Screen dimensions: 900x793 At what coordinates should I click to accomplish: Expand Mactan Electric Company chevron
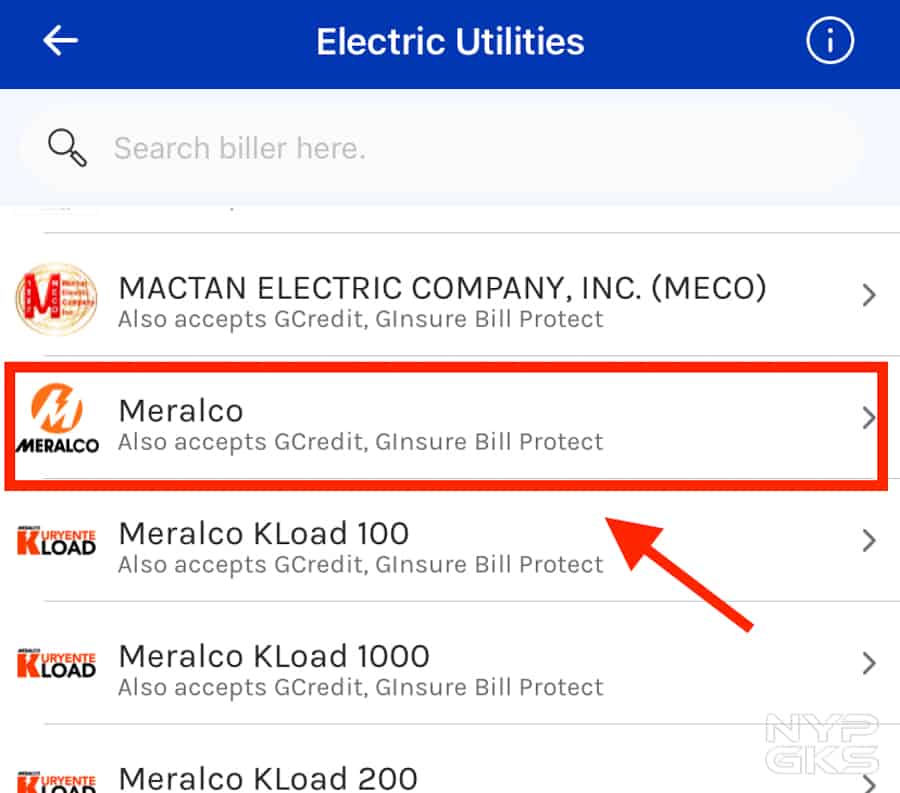point(868,295)
